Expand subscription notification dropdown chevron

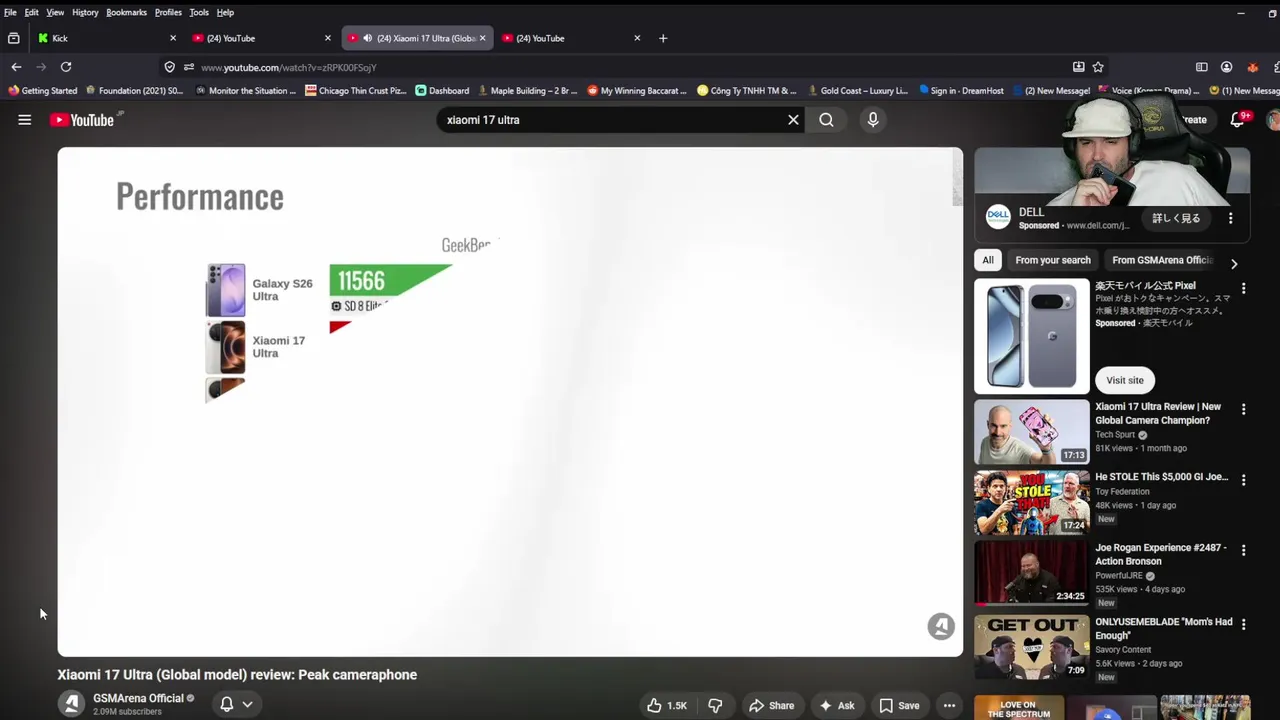(x=247, y=704)
